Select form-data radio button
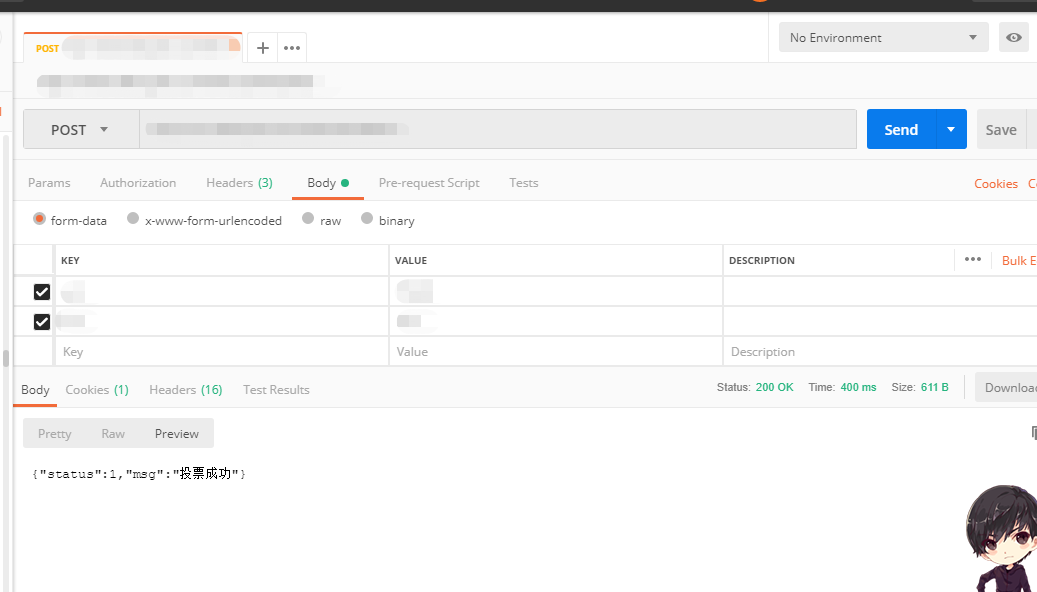The width and height of the screenshot is (1037, 592). pos(40,219)
